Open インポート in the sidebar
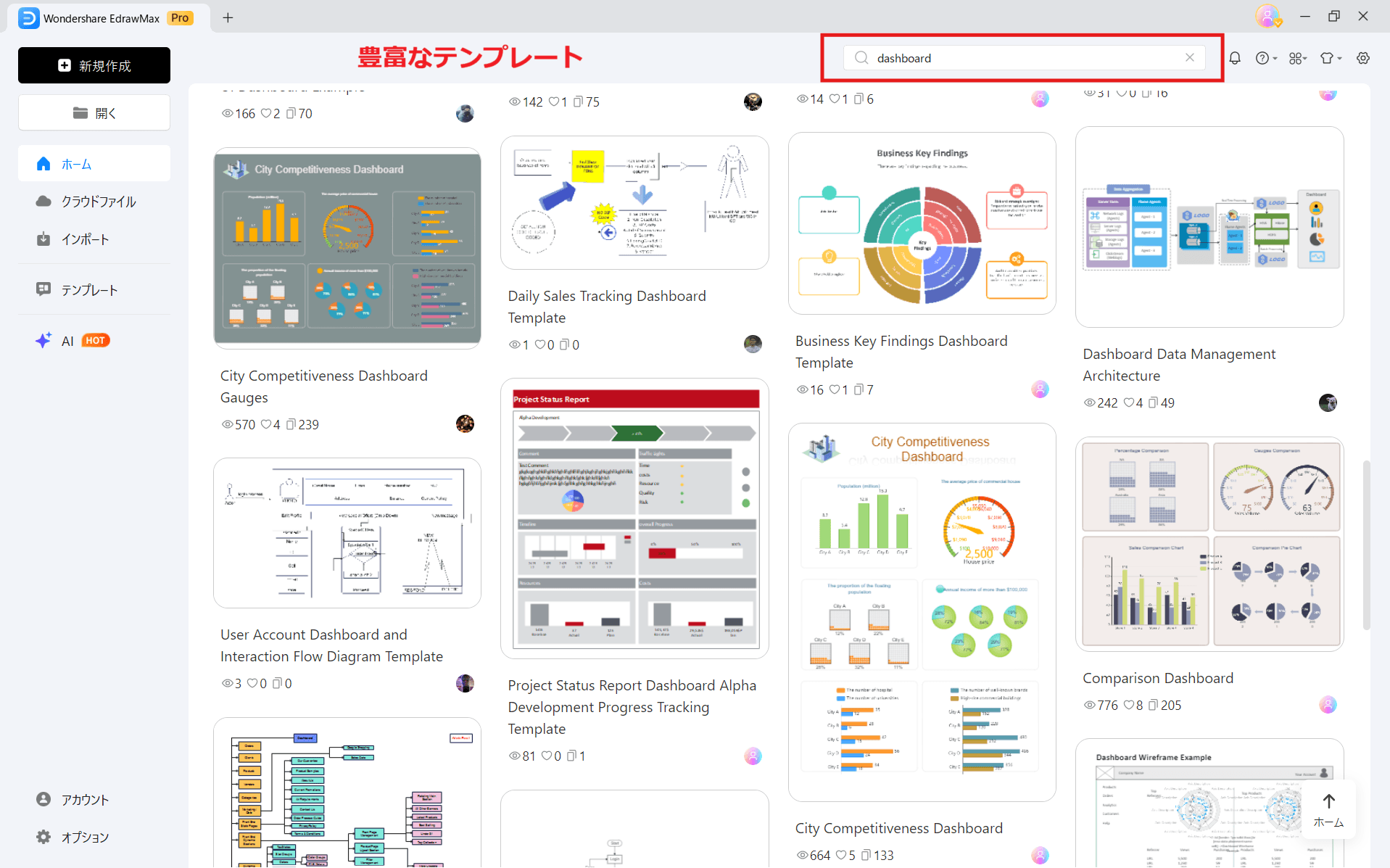The height and width of the screenshot is (868, 1390). coord(94,239)
